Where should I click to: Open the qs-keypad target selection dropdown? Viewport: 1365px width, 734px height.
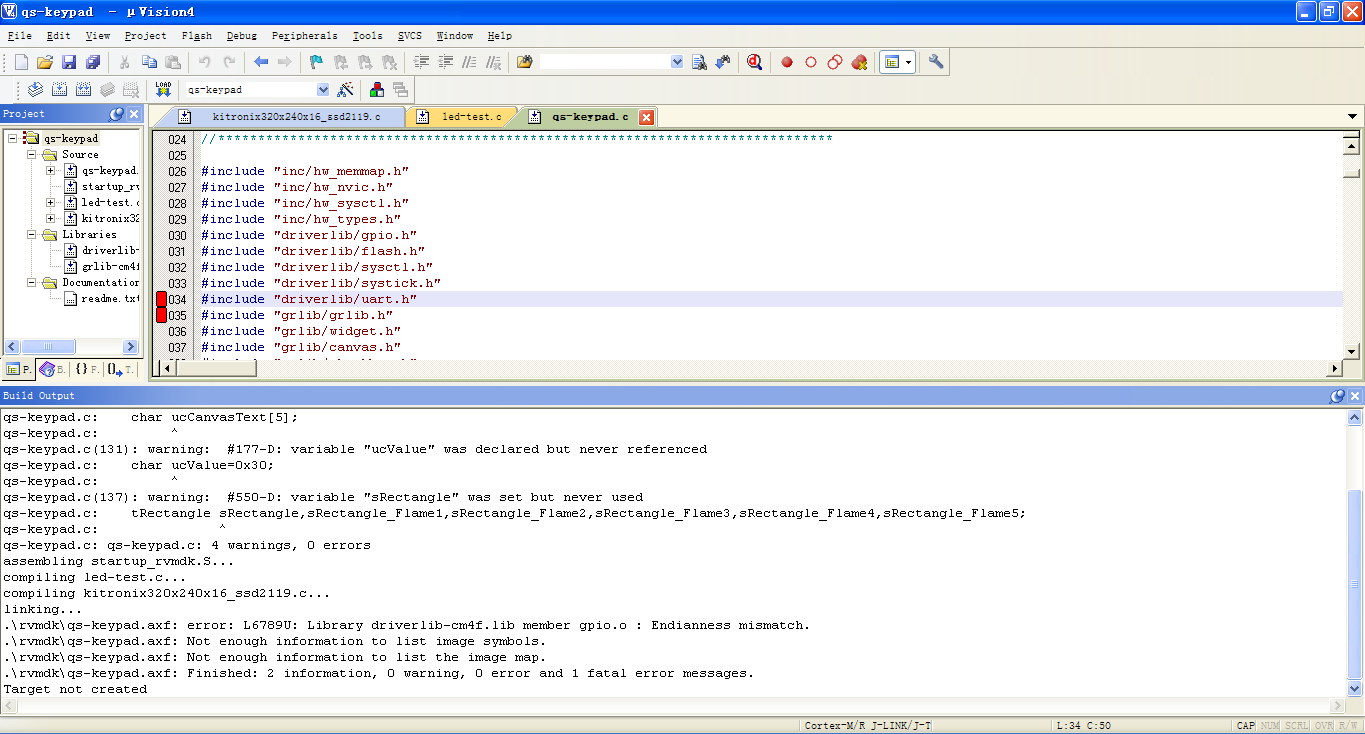[322, 90]
